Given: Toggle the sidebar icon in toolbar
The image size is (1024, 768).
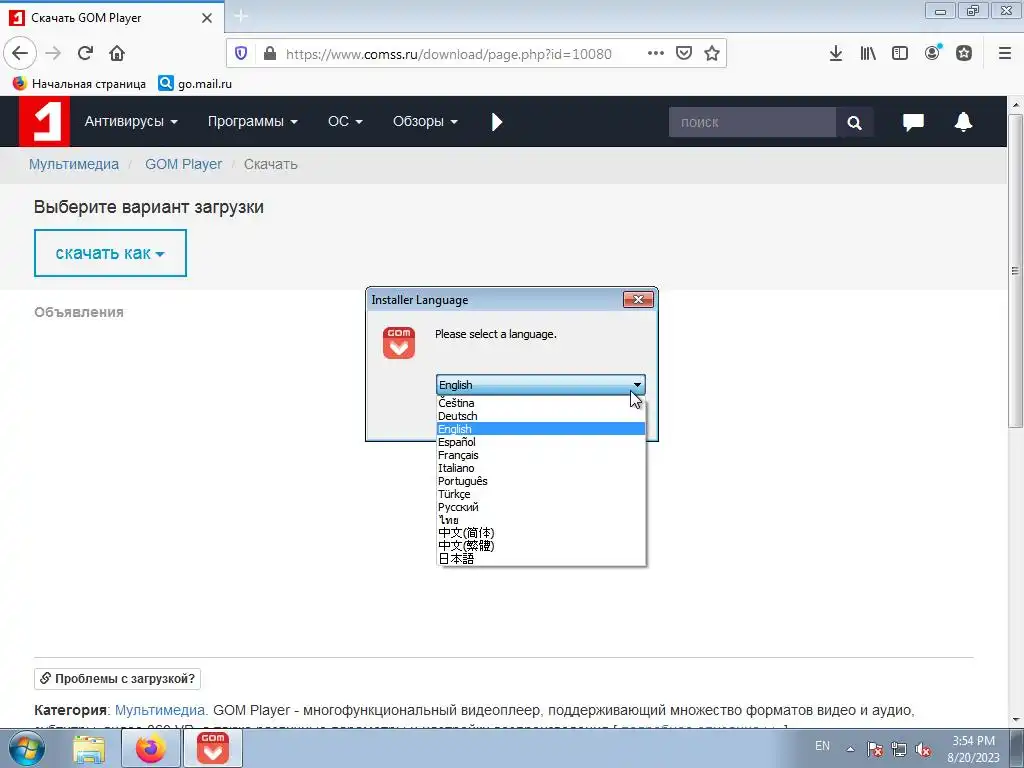Looking at the screenshot, I should pyautogui.click(x=900, y=54).
